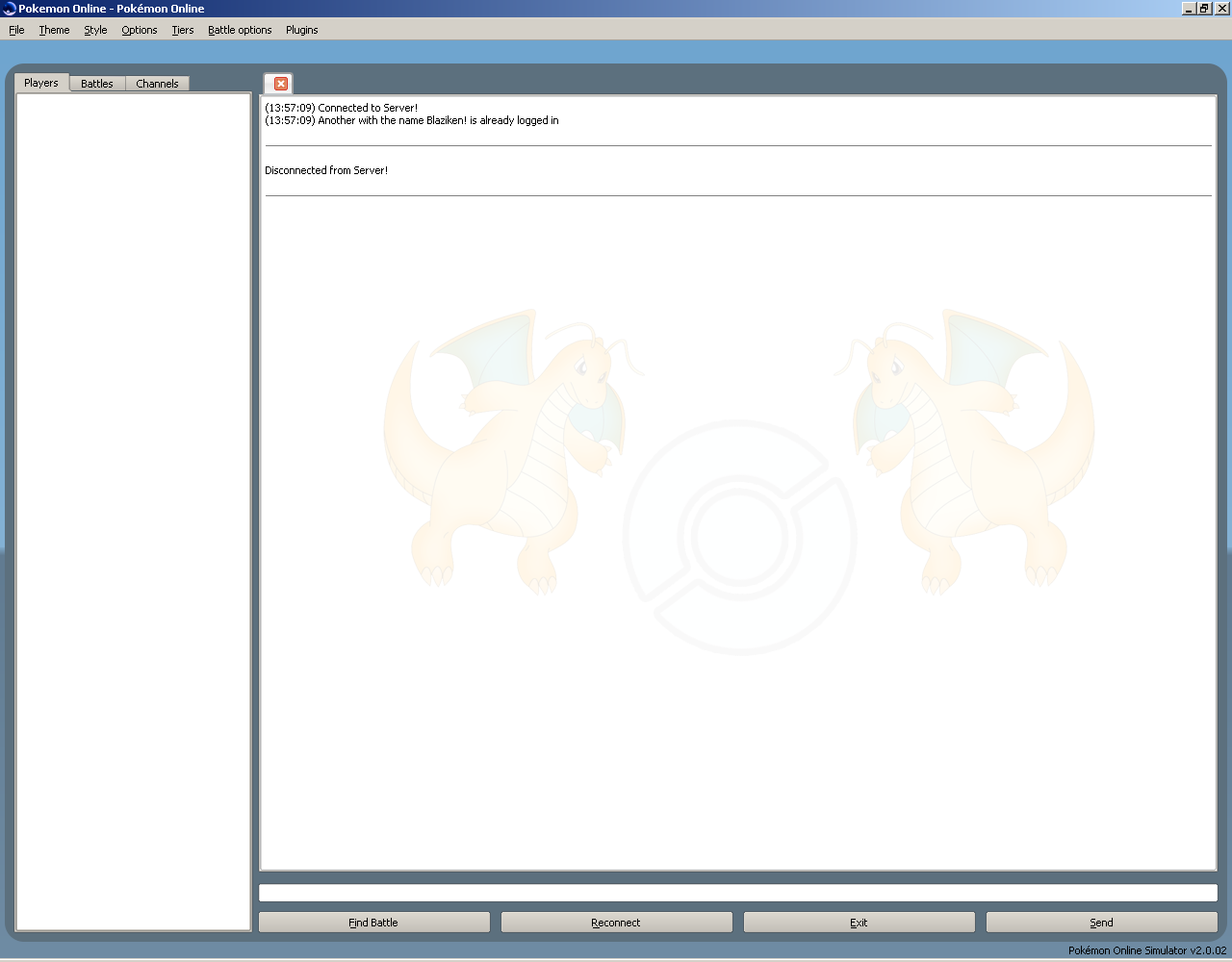Open the File menu
The width and height of the screenshot is (1232, 962).
(x=16, y=30)
